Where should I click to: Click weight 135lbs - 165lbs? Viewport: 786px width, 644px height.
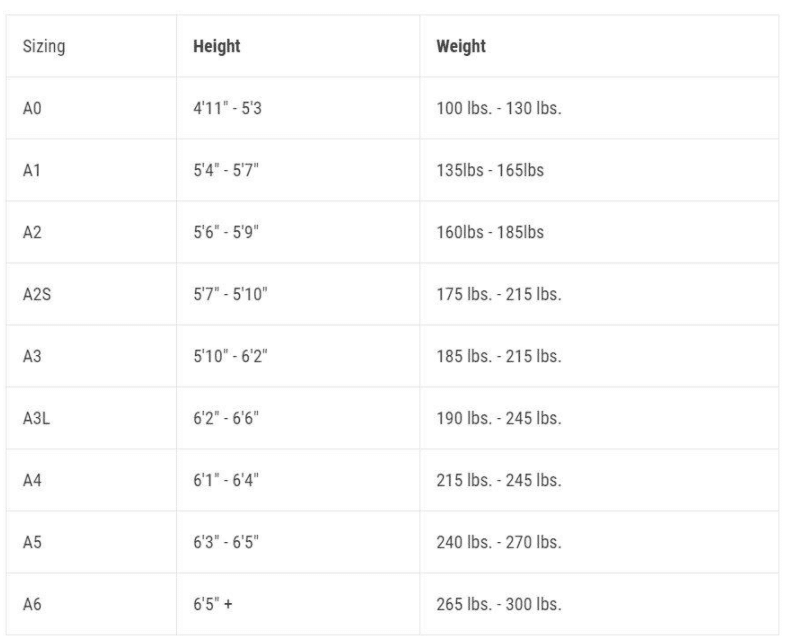coord(490,170)
